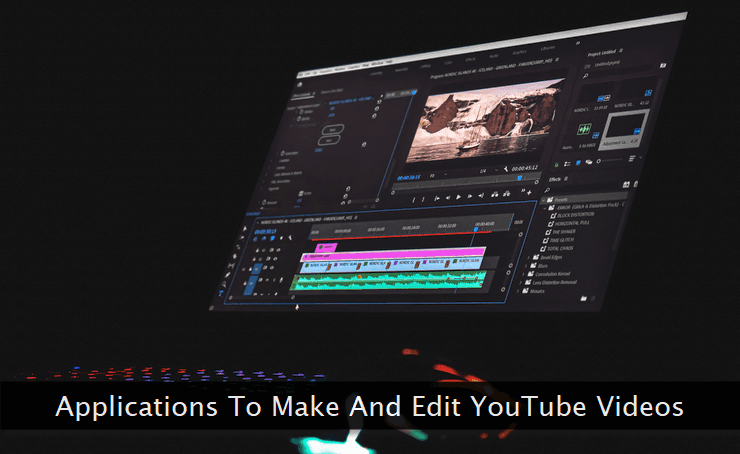Image resolution: width=740 pixels, height=454 pixels.
Task: Solo the audio track
Action: tap(274, 279)
